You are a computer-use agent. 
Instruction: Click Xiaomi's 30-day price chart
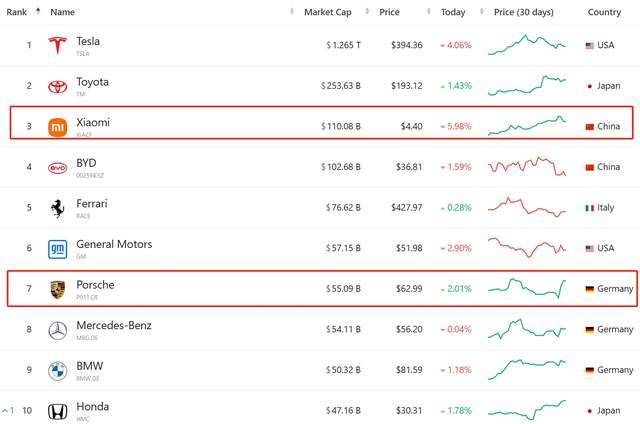coord(527,126)
